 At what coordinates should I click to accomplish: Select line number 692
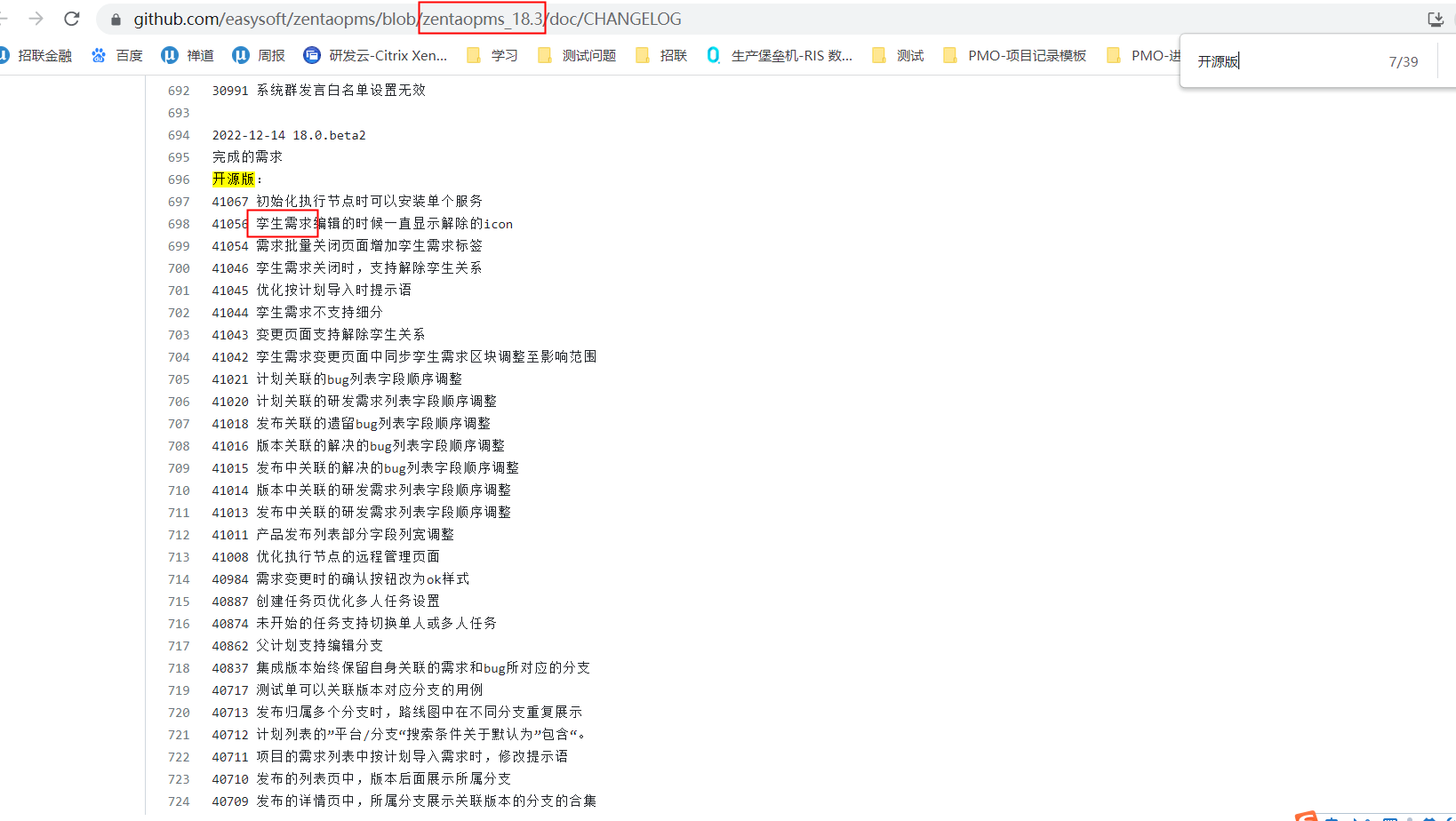coord(179,91)
